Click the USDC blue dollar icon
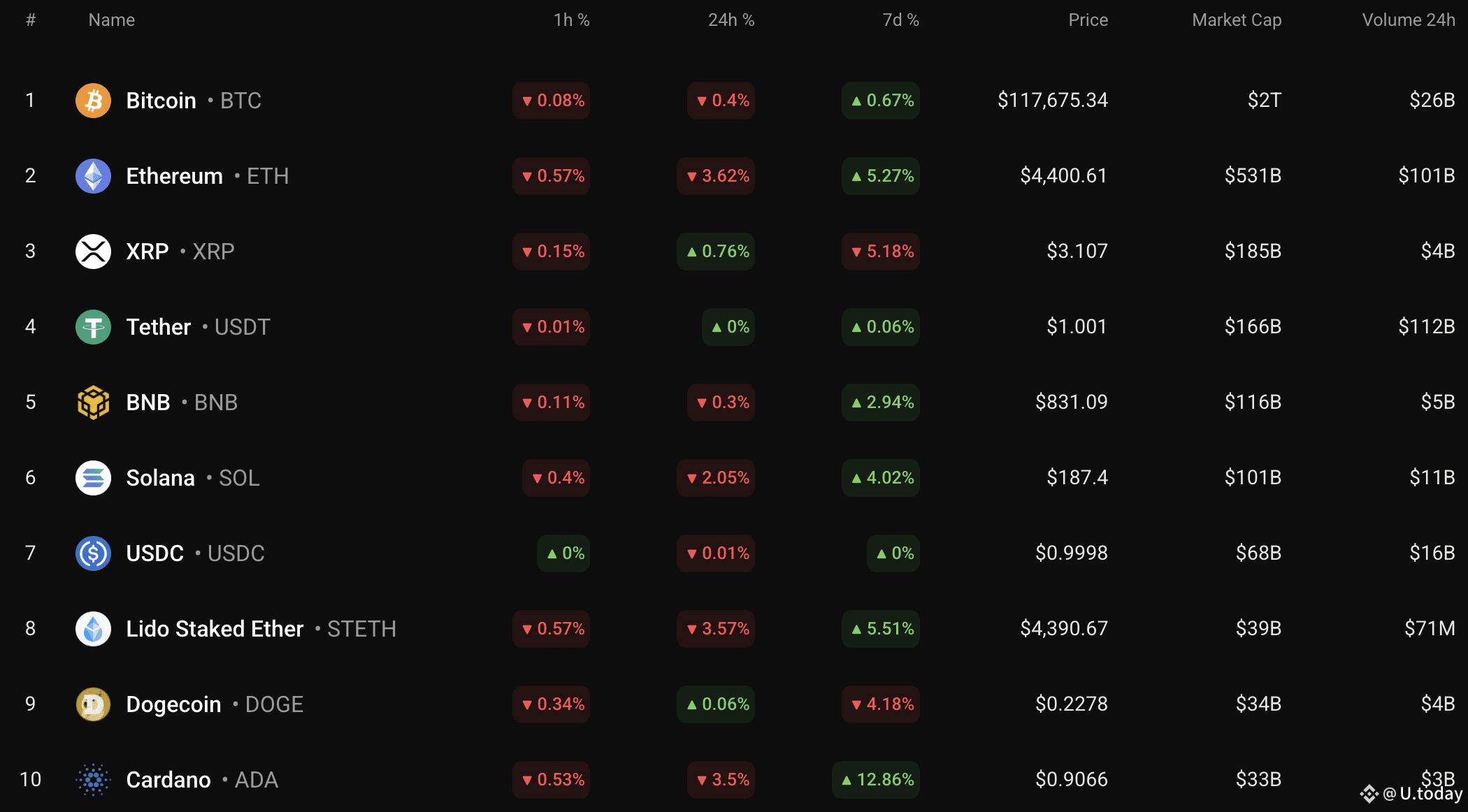This screenshot has height=812, width=1468. pyautogui.click(x=93, y=553)
